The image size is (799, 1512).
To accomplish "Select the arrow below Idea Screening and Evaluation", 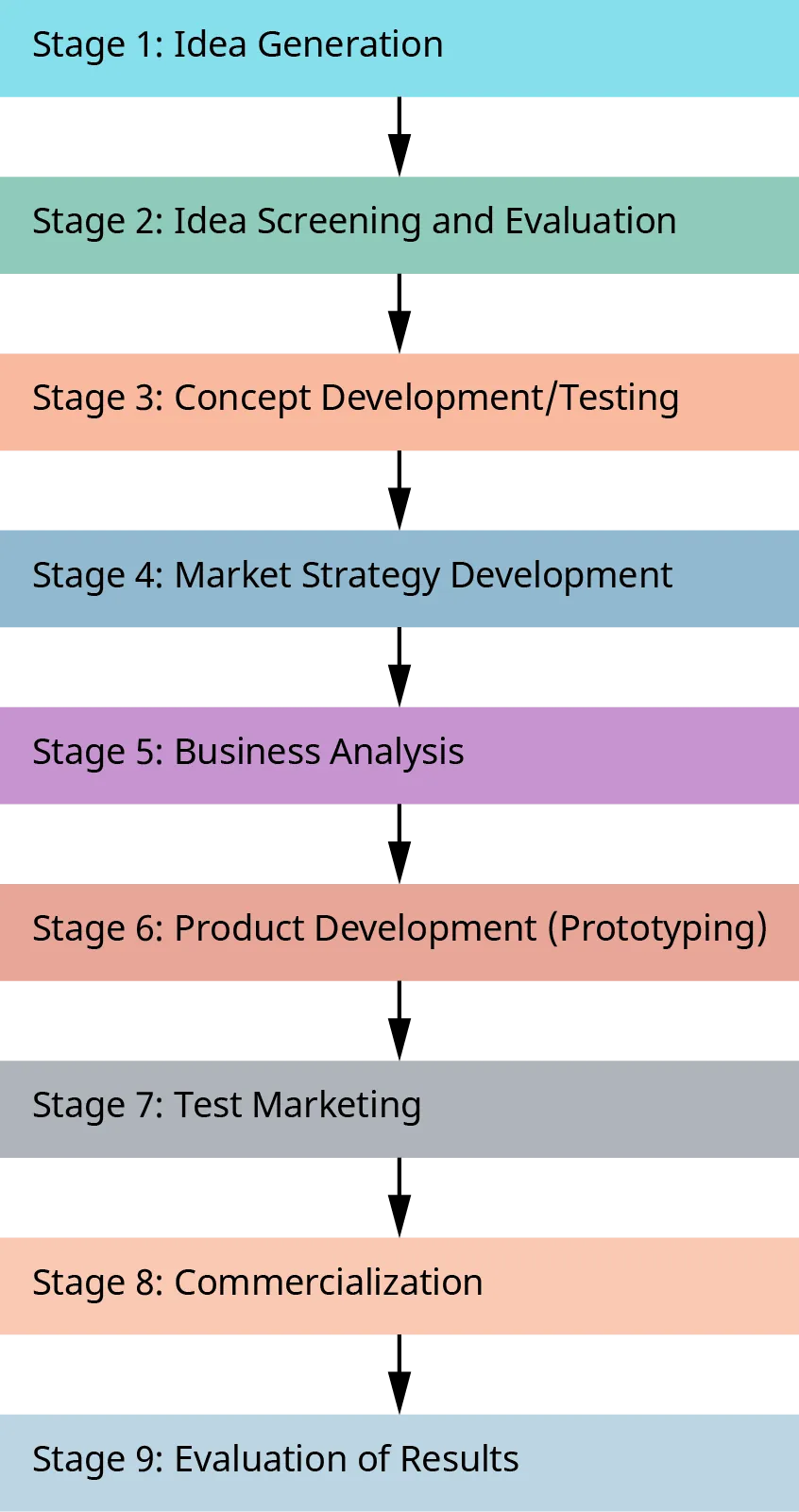I will pyautogui.click(x=400, y=314).
